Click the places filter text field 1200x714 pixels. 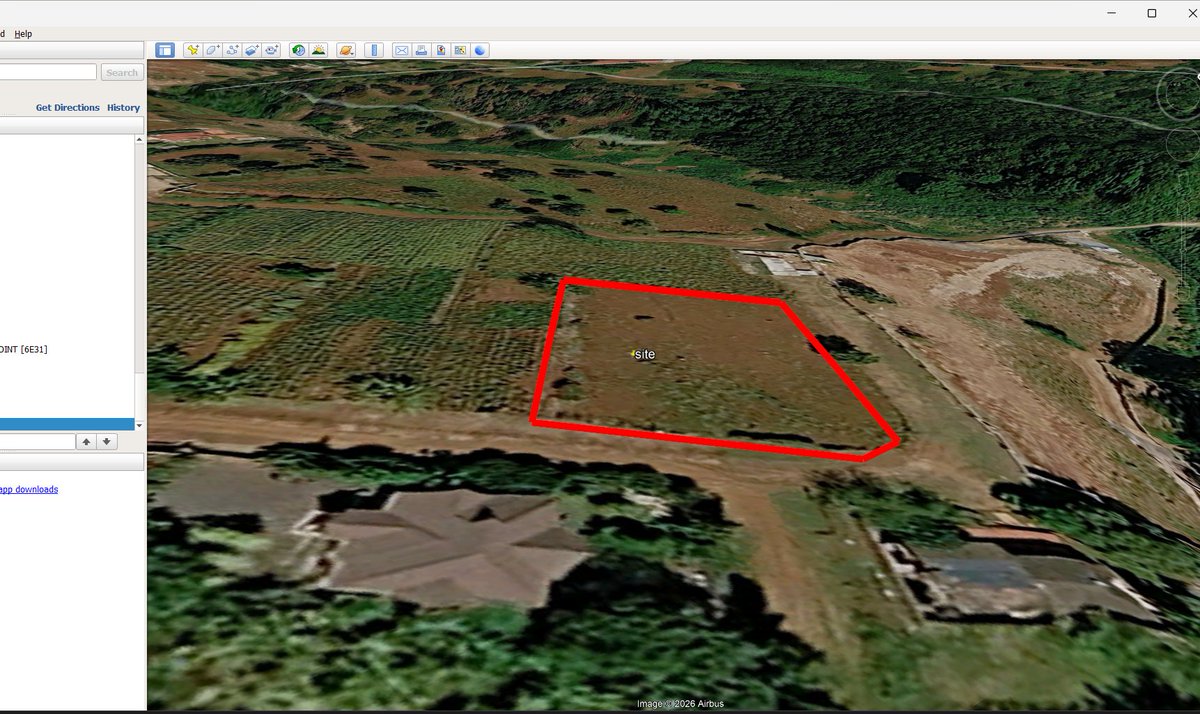[x=37, y=441]
